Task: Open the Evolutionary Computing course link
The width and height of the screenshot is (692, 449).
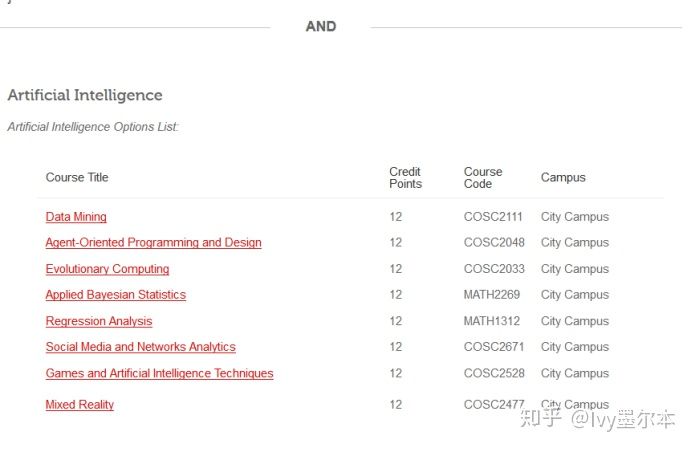Action: tap(107, 269)
